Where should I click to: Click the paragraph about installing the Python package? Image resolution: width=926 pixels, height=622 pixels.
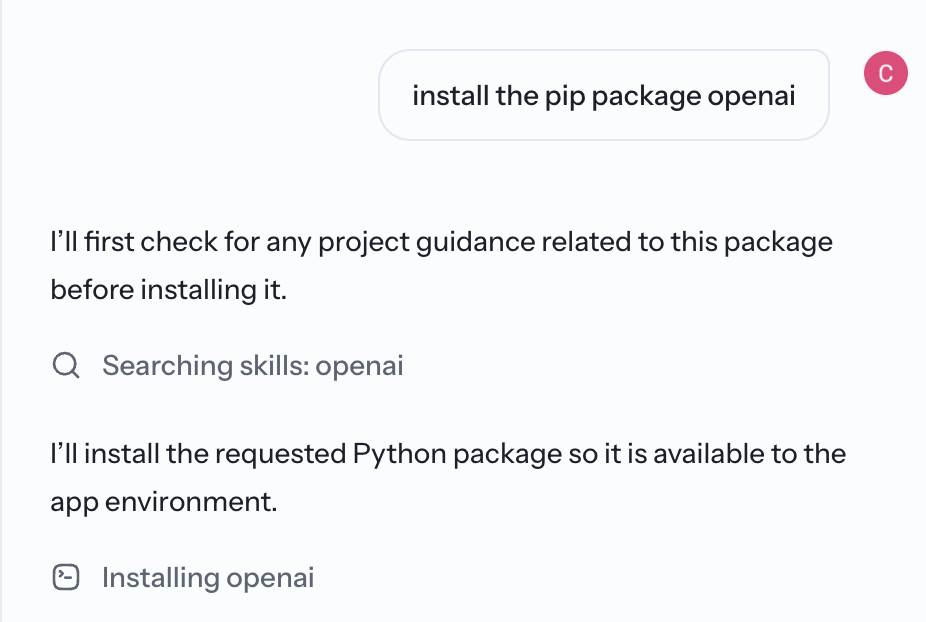coord(448,478)
